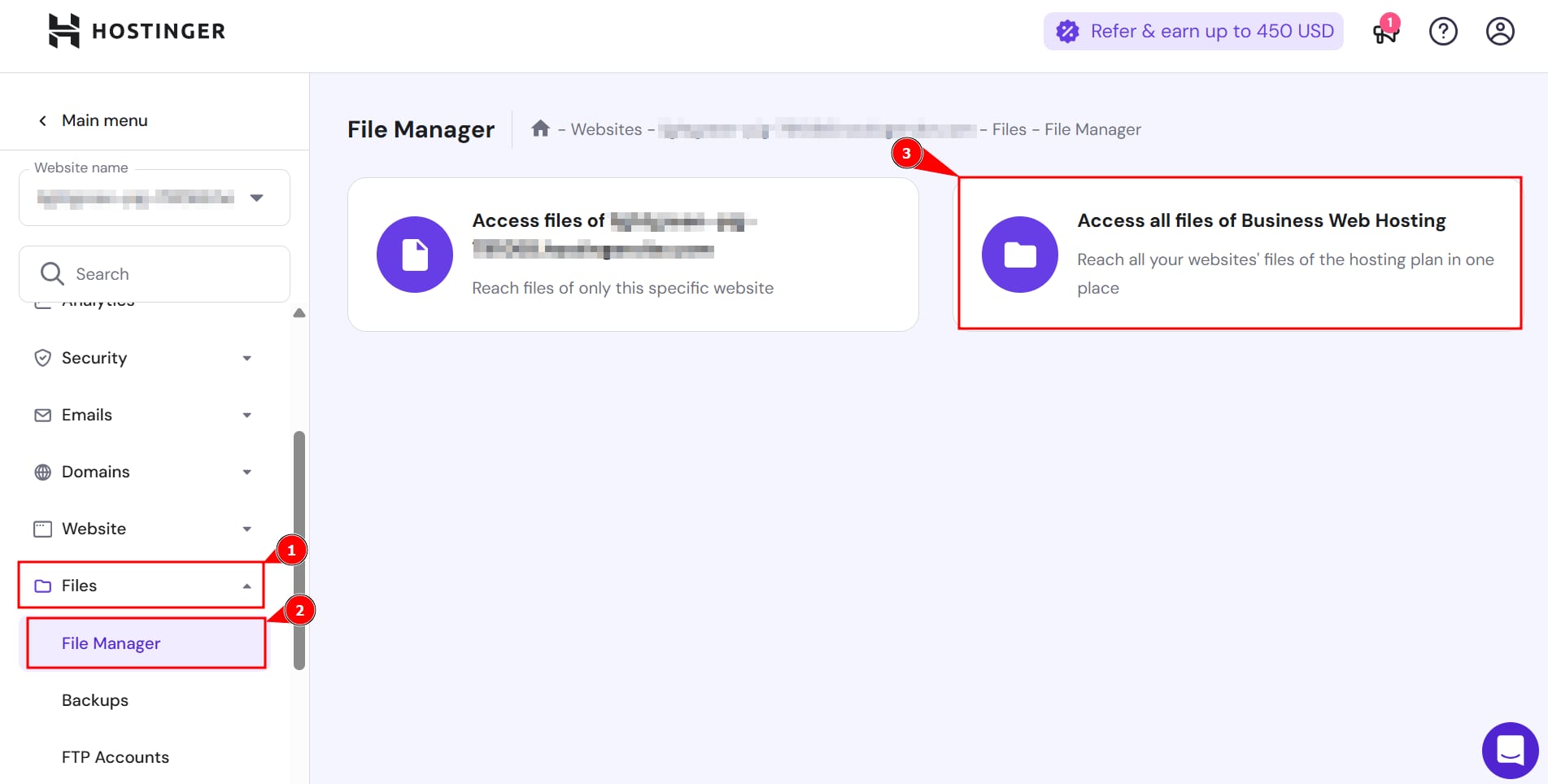The width and height of the screenshot is (1548, 784).
Task: Open the user profile account icon
Action: click(1499, 32)
